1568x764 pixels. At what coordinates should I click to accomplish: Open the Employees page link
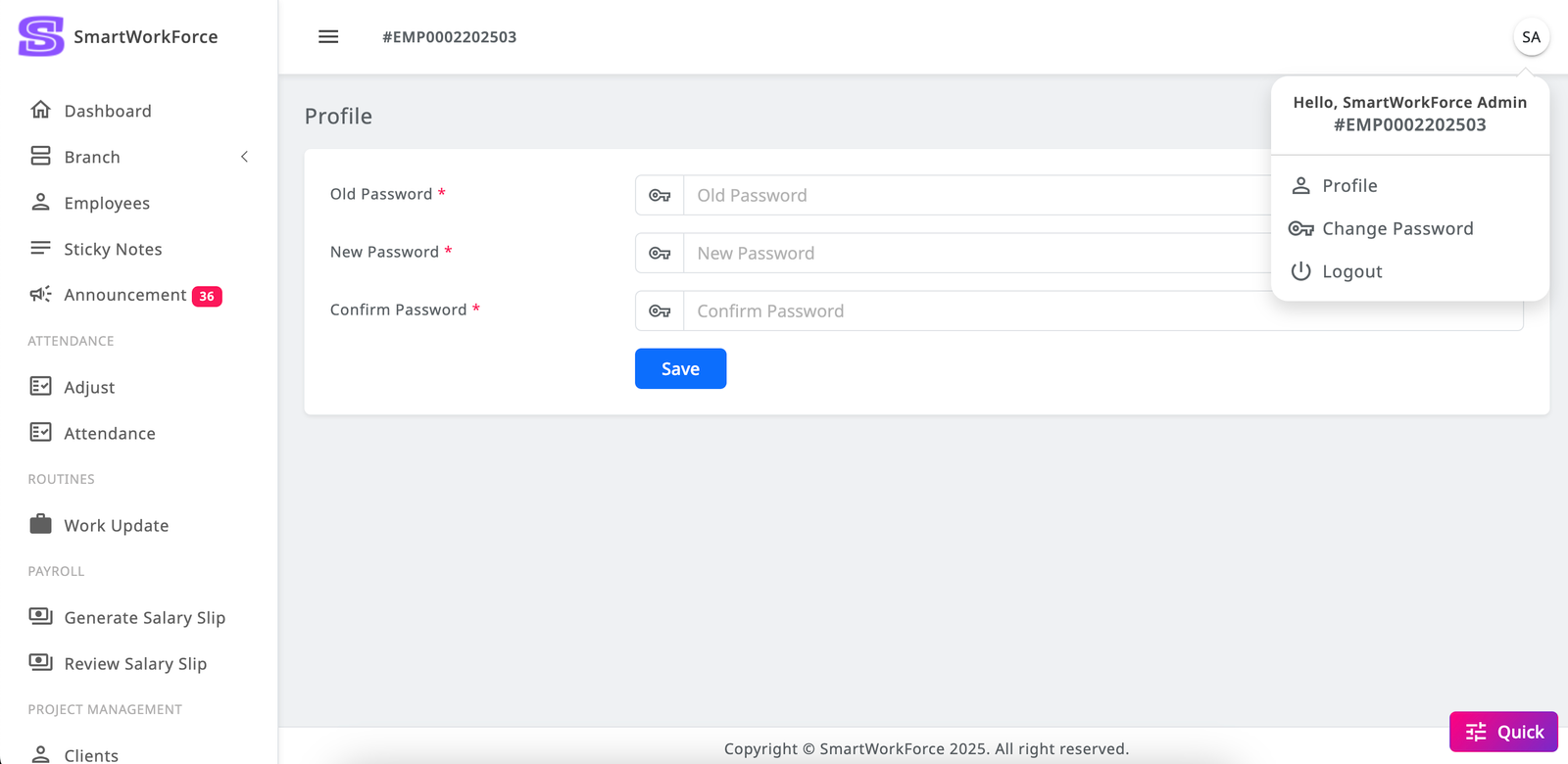tap(107, 203)
